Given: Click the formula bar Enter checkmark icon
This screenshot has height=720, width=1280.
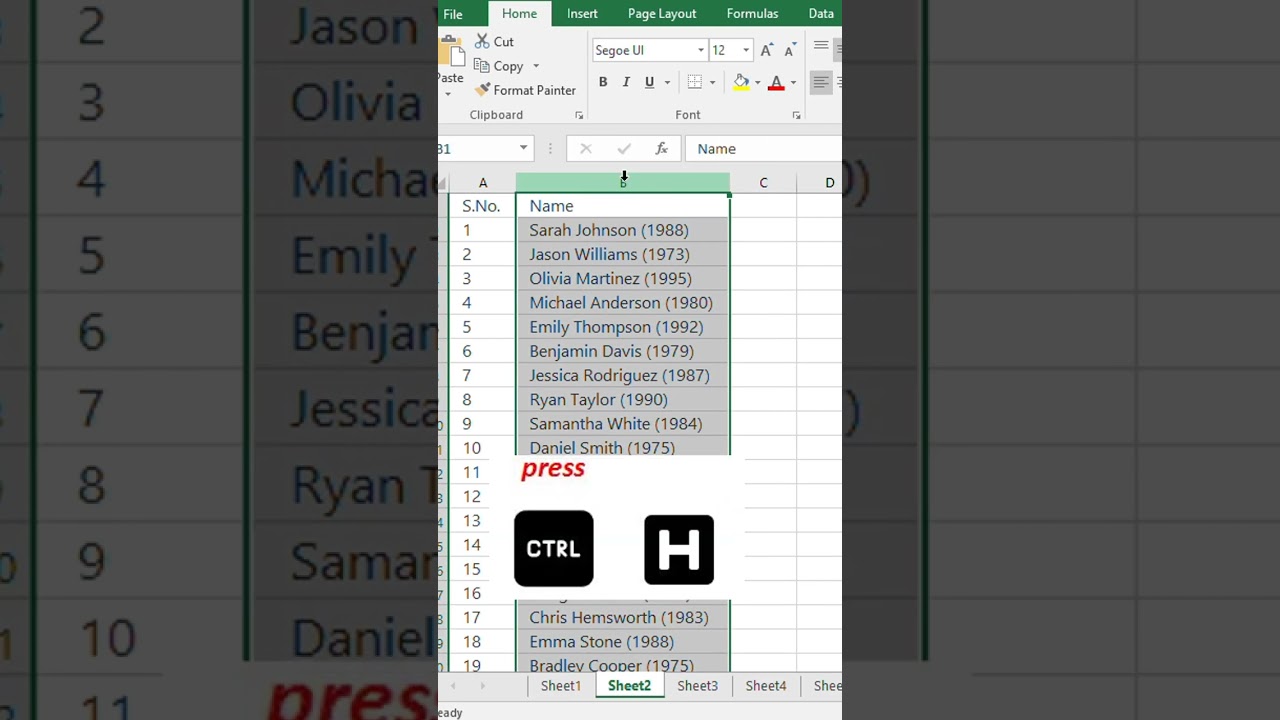Looking at the screenshot, I should point(624,149).
